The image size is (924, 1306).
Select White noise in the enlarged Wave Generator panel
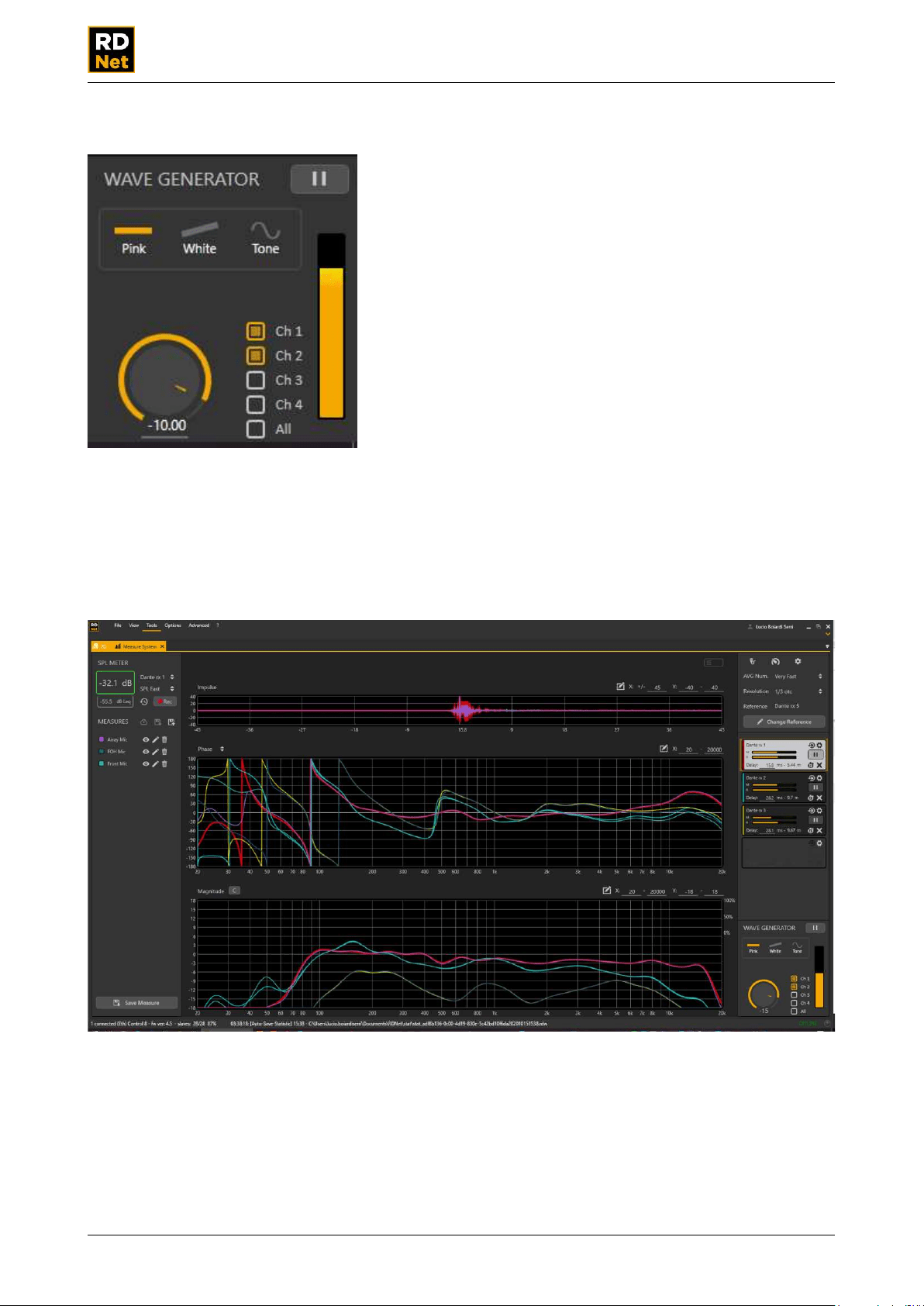(199, 239)
